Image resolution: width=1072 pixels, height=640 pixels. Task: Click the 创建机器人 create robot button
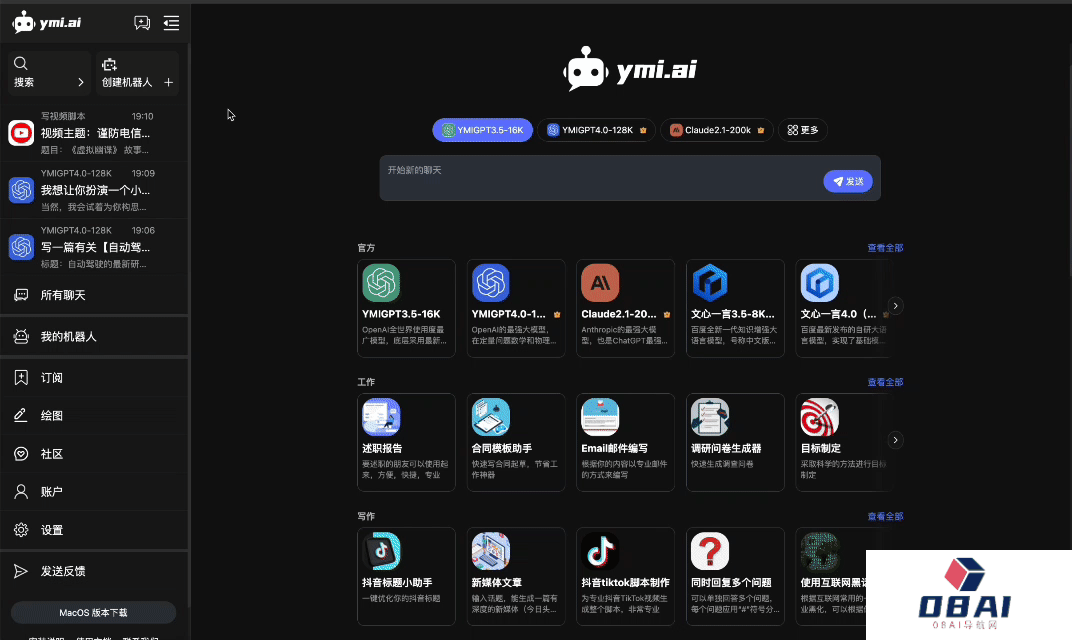tap(137, 72)
